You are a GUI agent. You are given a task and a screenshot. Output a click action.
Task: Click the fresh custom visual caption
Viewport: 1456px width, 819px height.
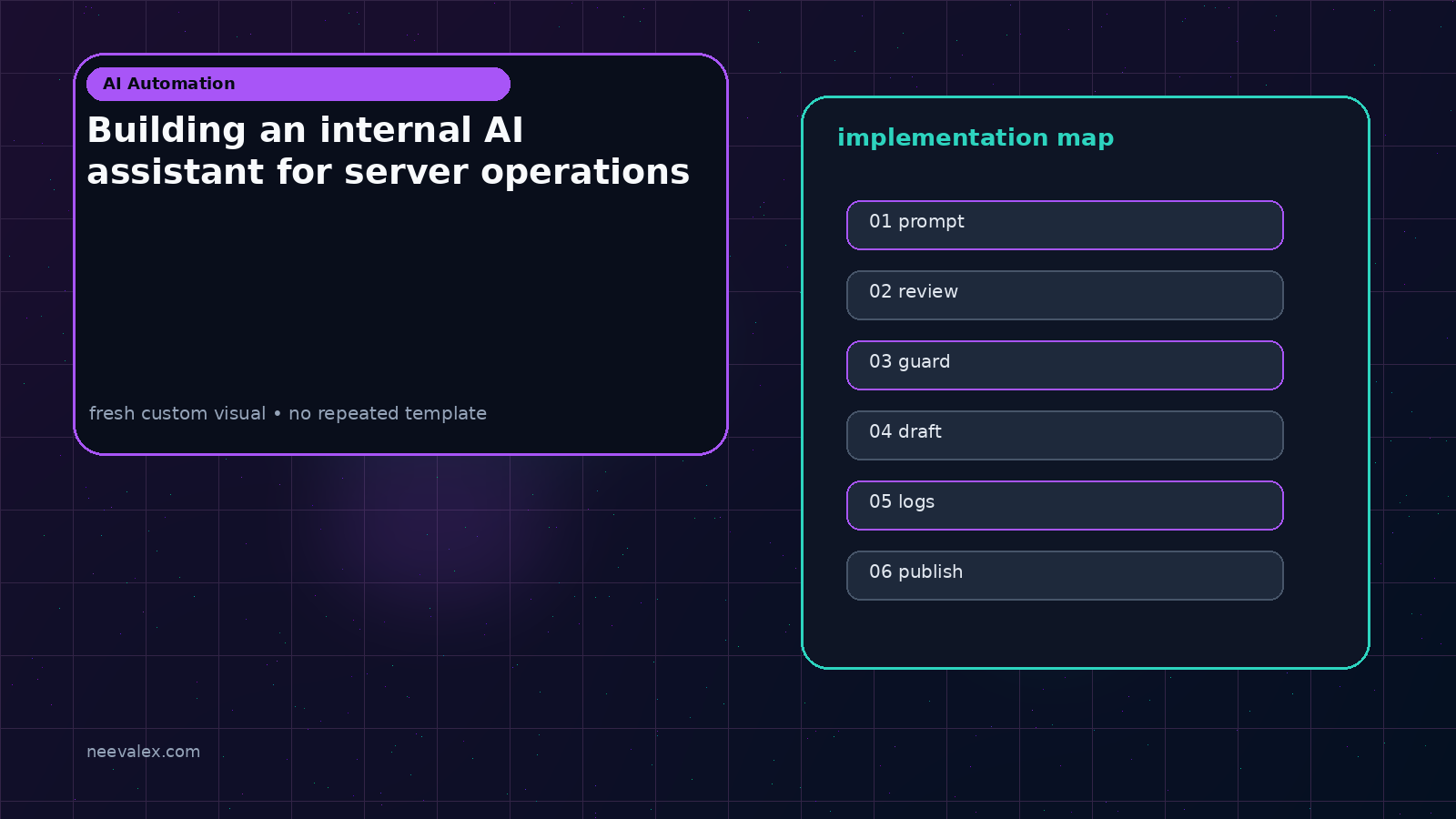(x=288, y=413)
